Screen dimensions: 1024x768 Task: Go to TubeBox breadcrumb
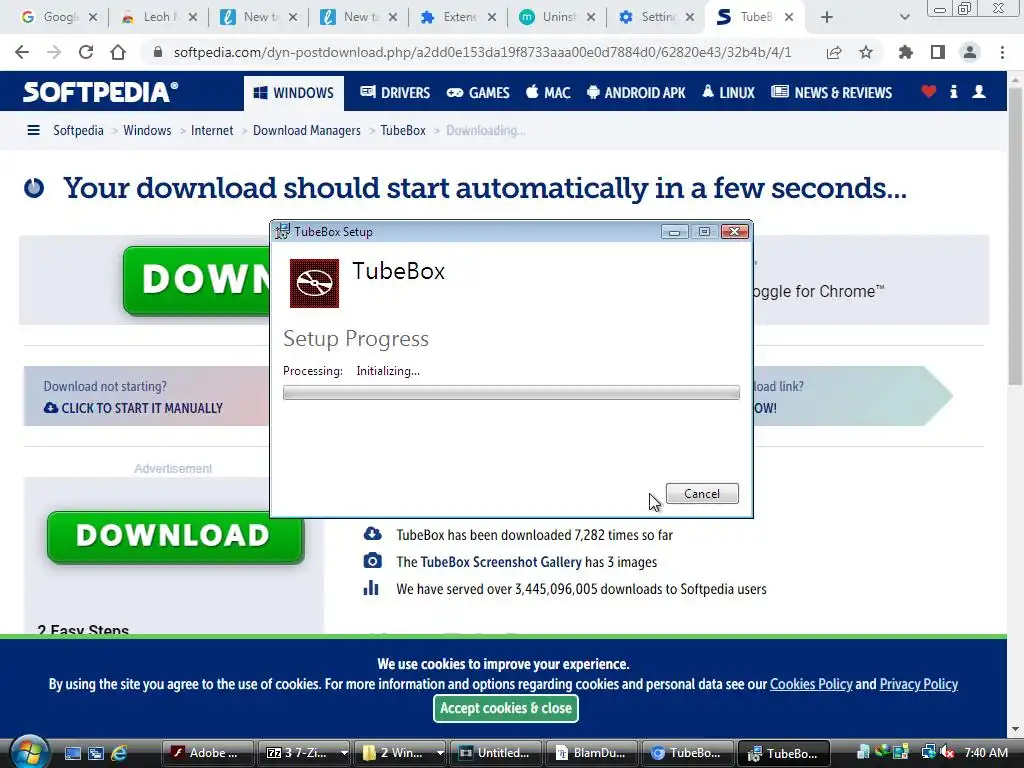point(403,130)
